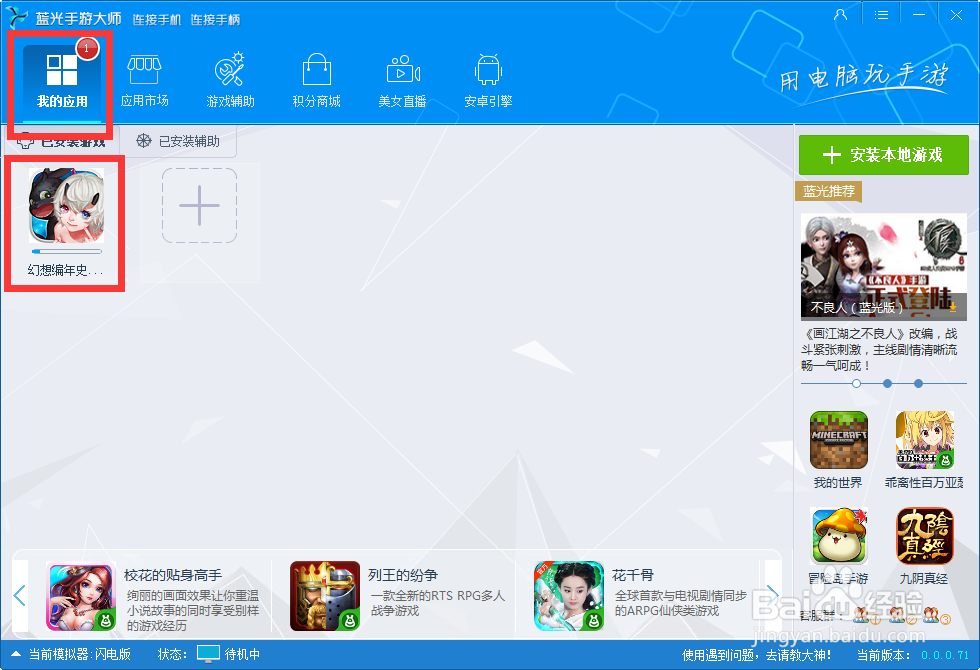
Task: Open the Minecraft 我的世界 icon
Action: pos(839,440)
